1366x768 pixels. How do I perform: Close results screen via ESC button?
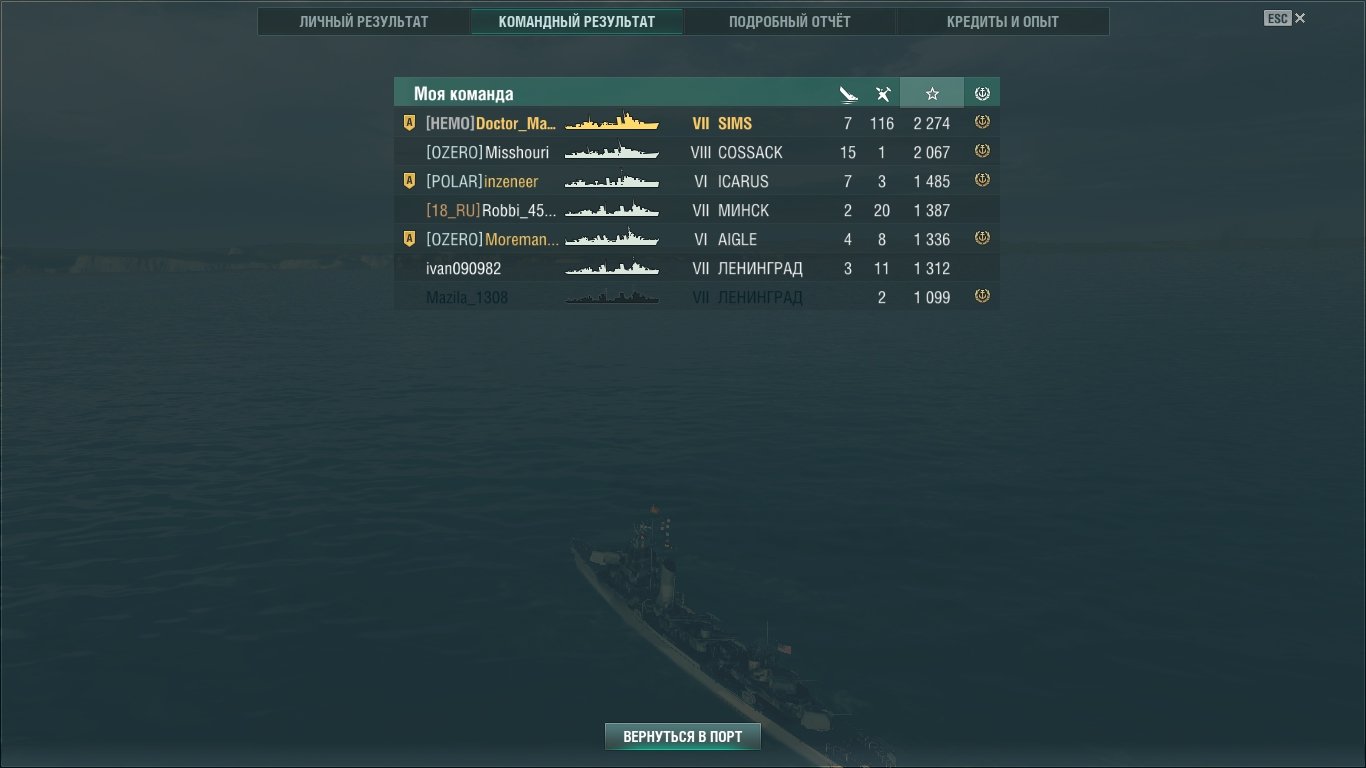pos(1285,18)
